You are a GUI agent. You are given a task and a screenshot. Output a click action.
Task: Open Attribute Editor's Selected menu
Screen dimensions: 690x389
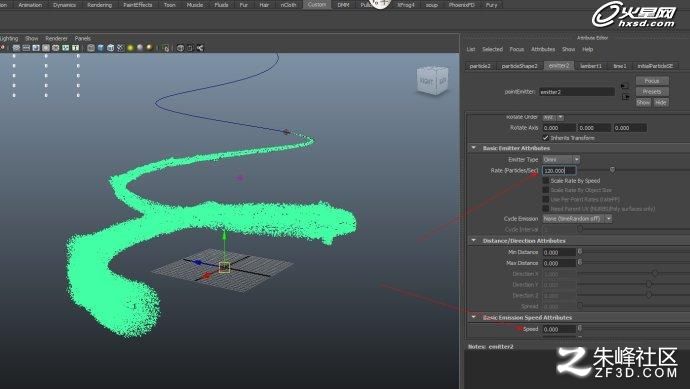pyautogui.click(x=492, y=49)
